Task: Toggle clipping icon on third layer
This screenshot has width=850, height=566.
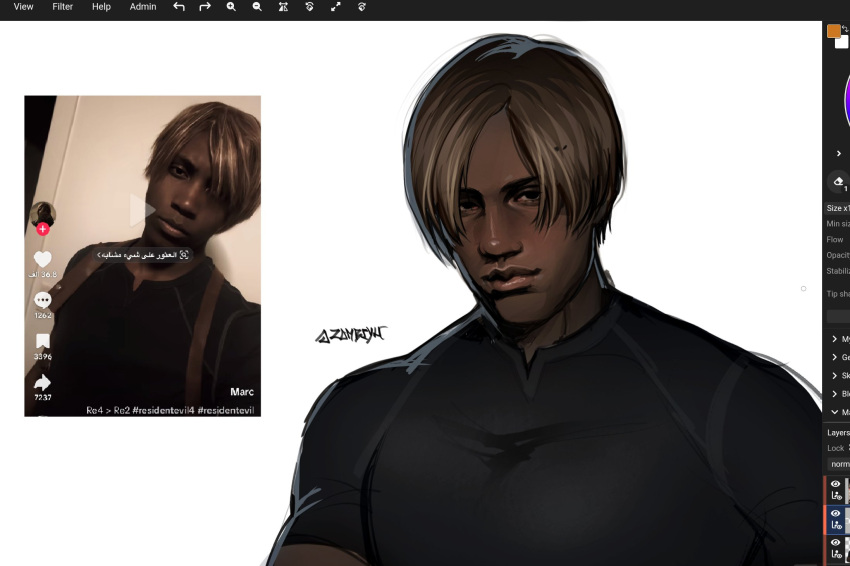Action: tap(836, 554)
